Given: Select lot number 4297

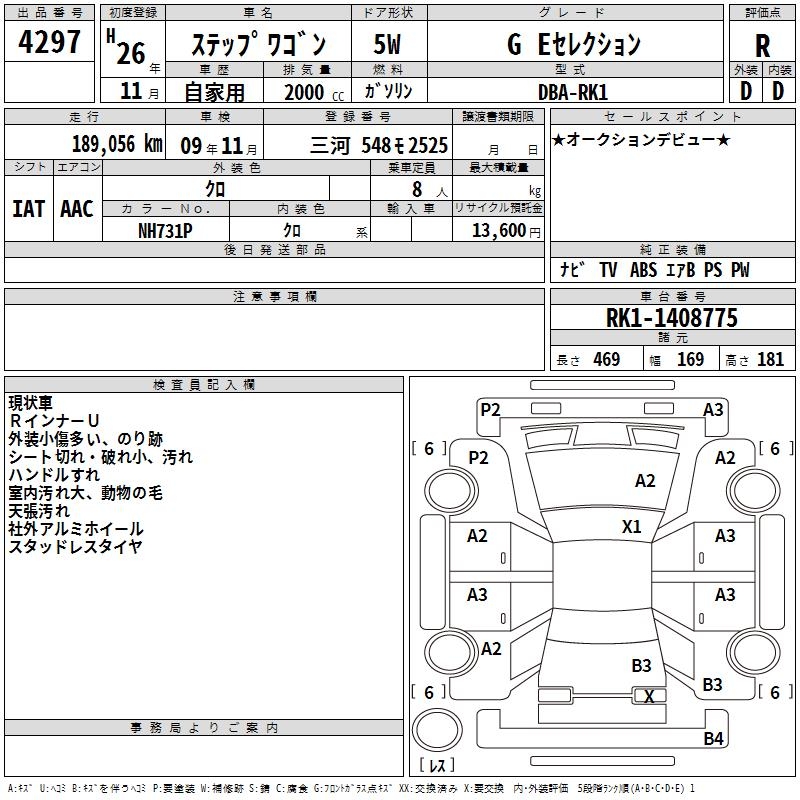Looking at the screenshot, I should coord(50,43).
